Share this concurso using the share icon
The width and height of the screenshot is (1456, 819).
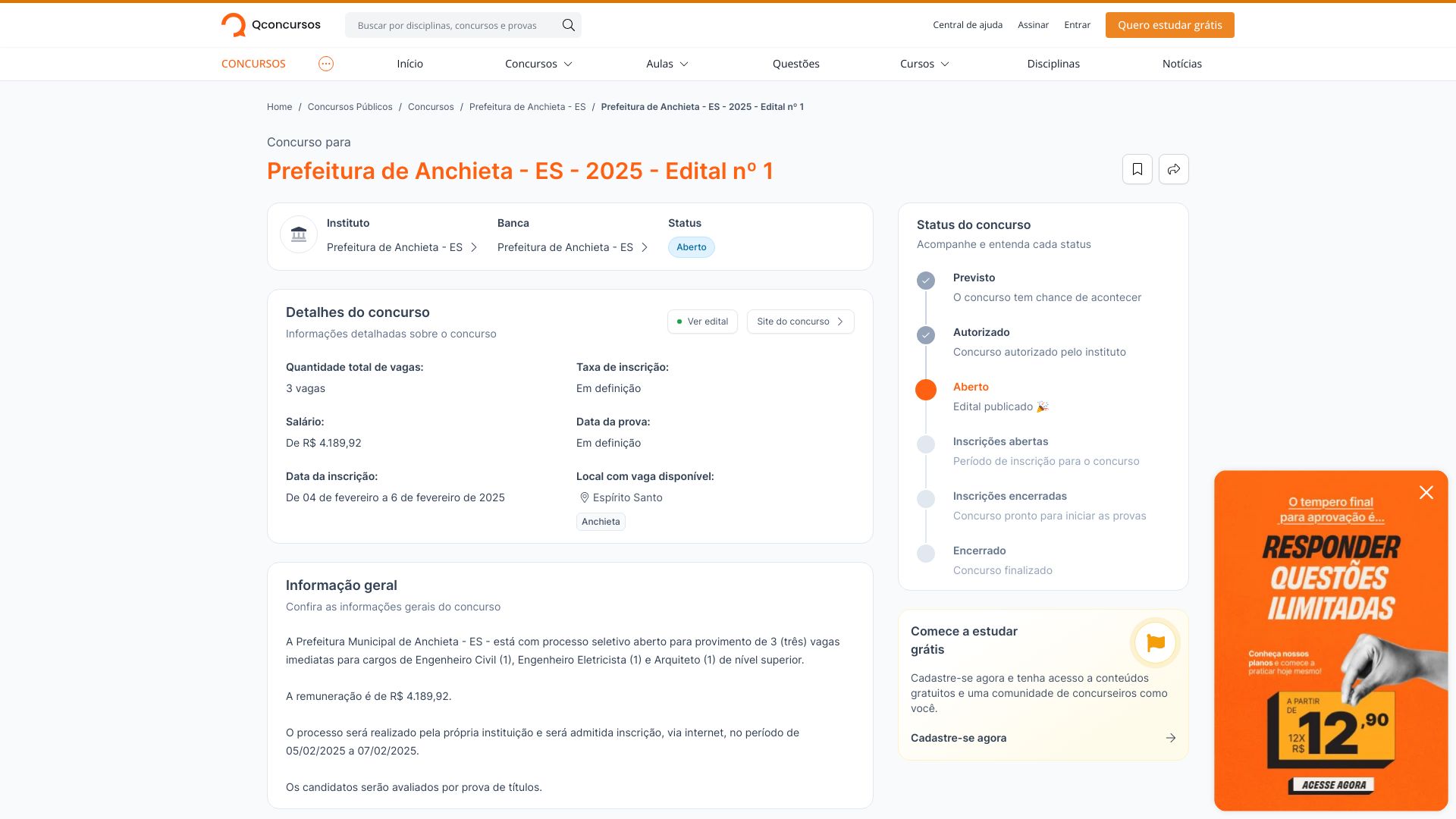click(1174, 169)
